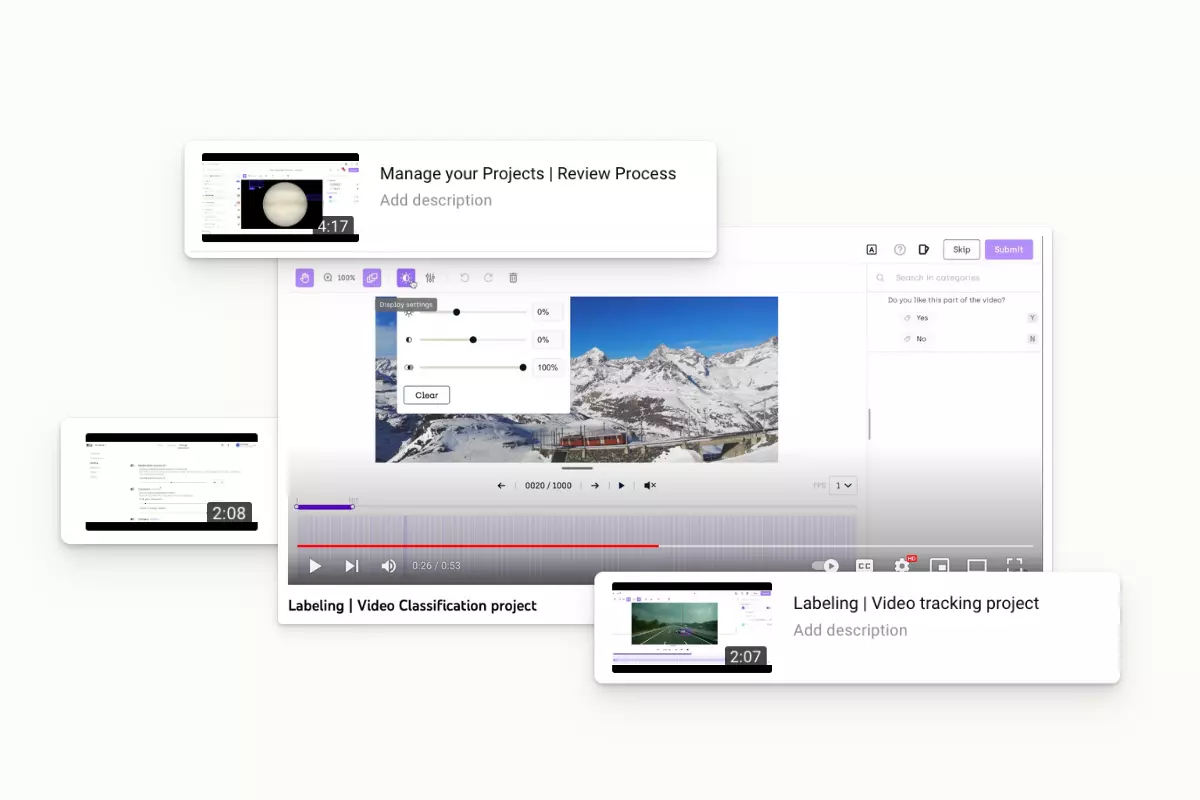This screenshot has width=1200, height=800.
Task: Open the FPS dropdown
Action: (x=844, y=485)
